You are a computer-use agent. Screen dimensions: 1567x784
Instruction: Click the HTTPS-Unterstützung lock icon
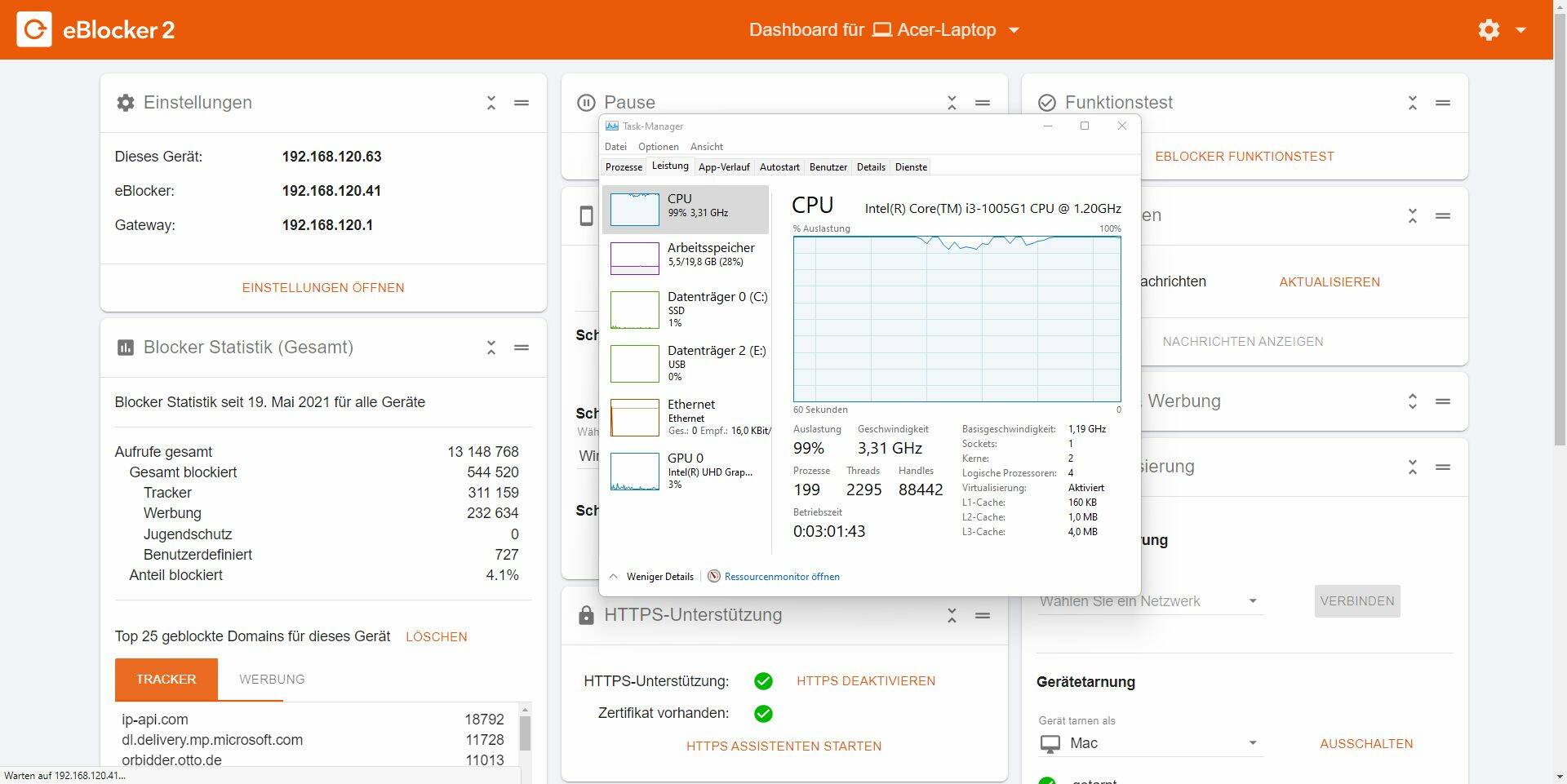click(586, 615)
